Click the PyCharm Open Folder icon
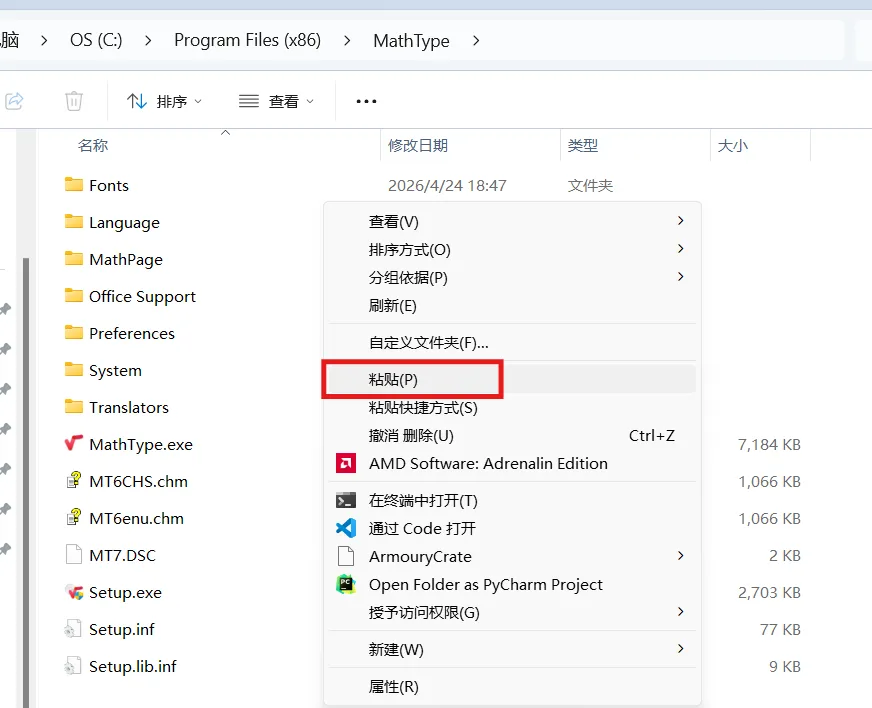This screenshot has height=708, width=872. pos(346,584)
